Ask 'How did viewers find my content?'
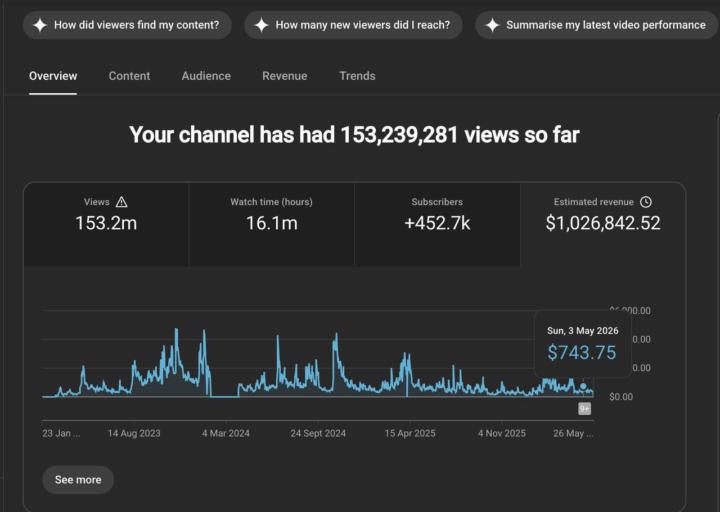 coord(127,25)
